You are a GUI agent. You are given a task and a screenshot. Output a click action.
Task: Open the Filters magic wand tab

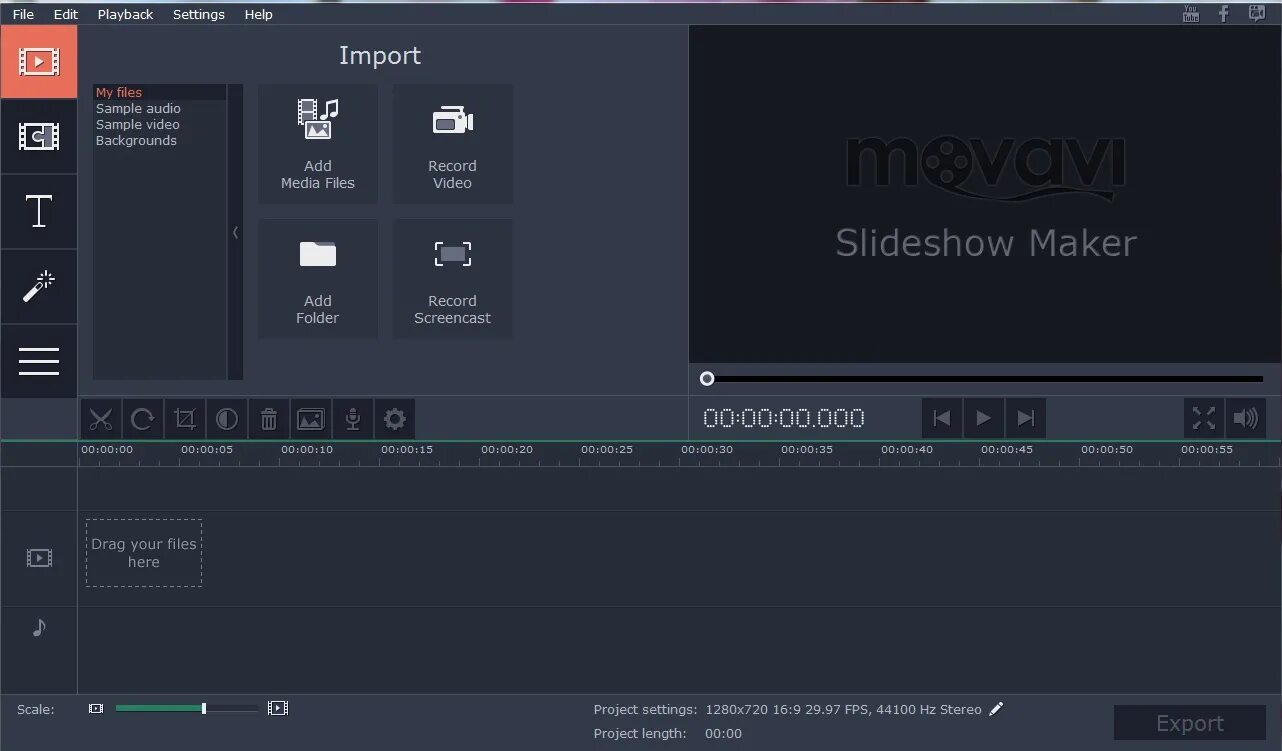click(38, 287)
